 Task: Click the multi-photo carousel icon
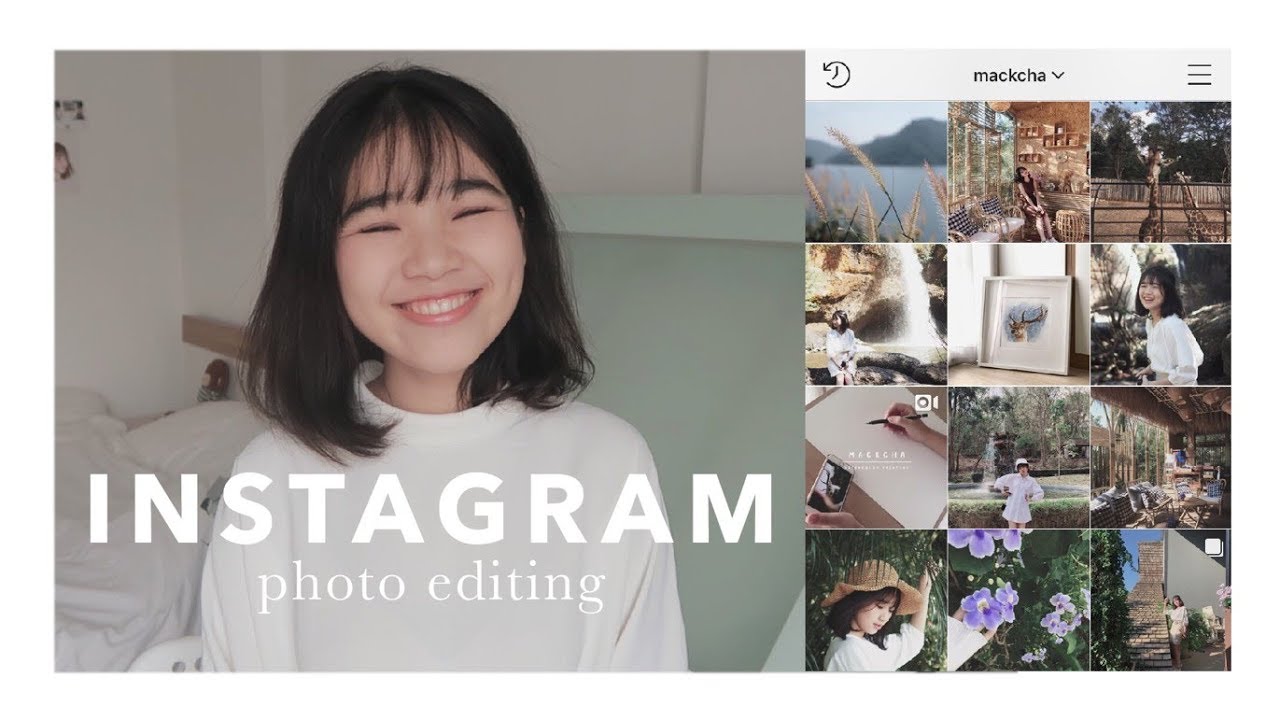1213,547
